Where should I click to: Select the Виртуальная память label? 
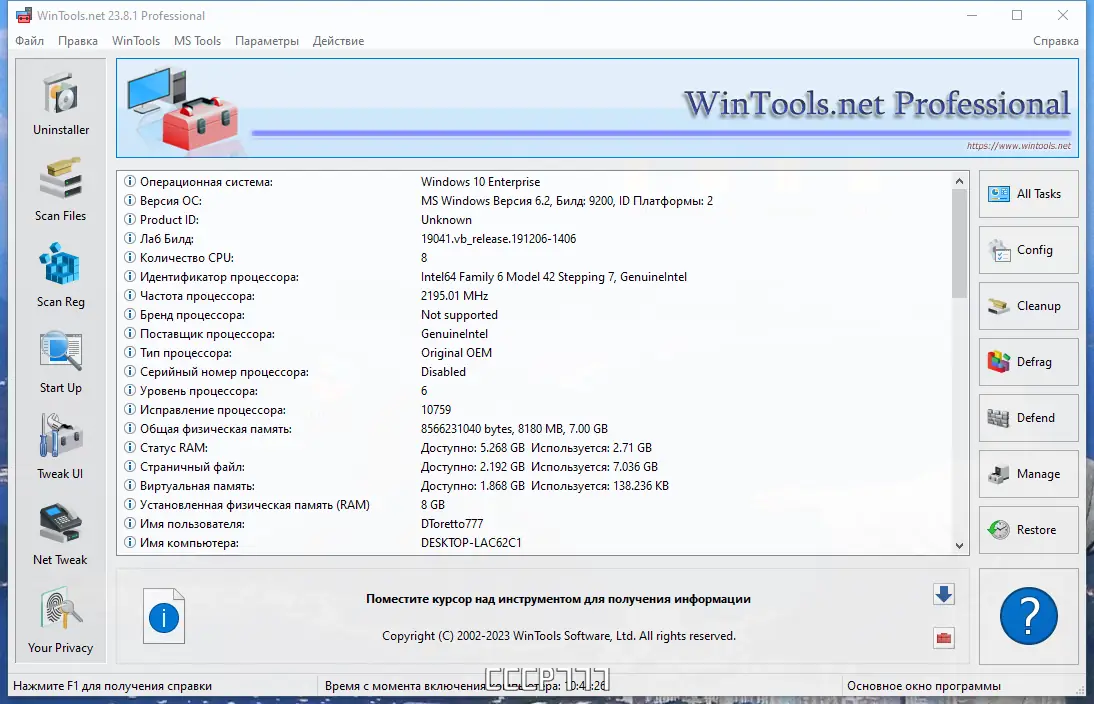pyautogui.click(x=197, y=486)
